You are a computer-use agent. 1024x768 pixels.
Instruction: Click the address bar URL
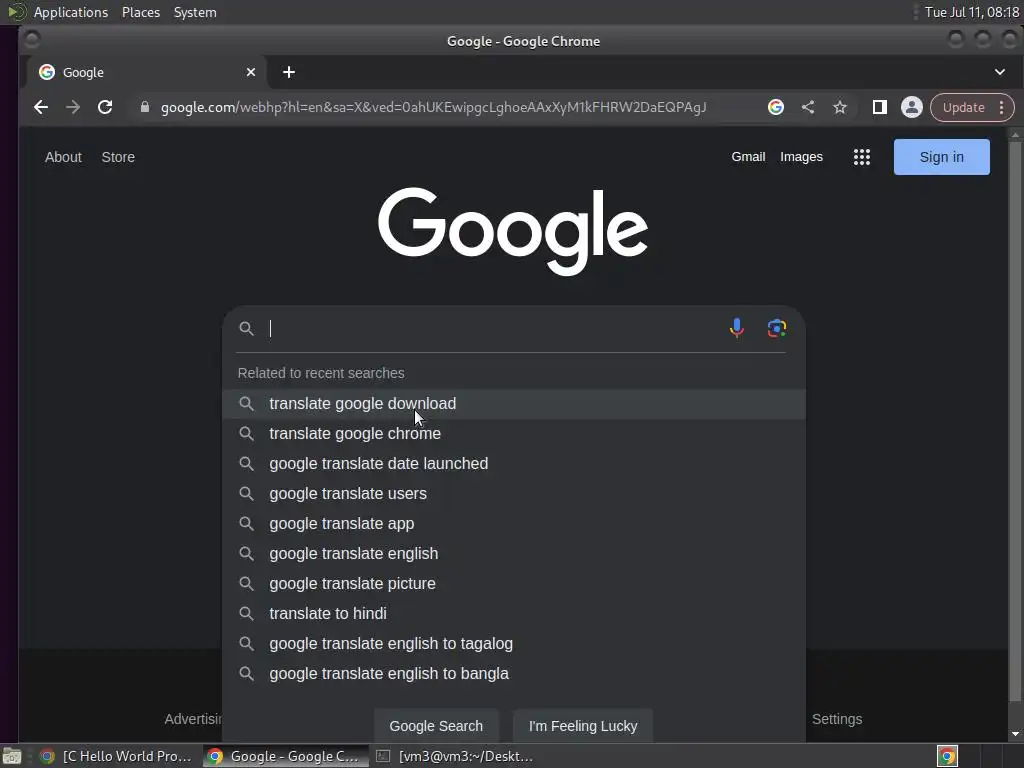click(434, 107)
